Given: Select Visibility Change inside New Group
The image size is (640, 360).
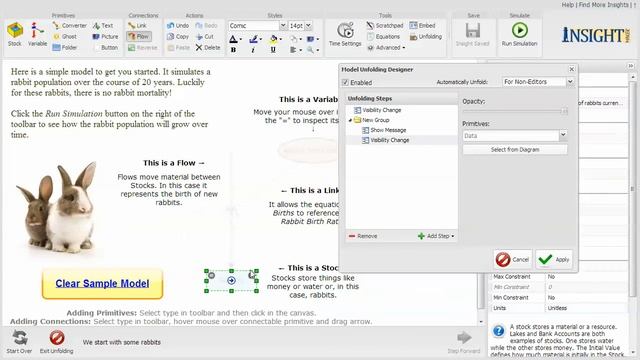Looking at the screenshot, I should (x=385, y=140).
